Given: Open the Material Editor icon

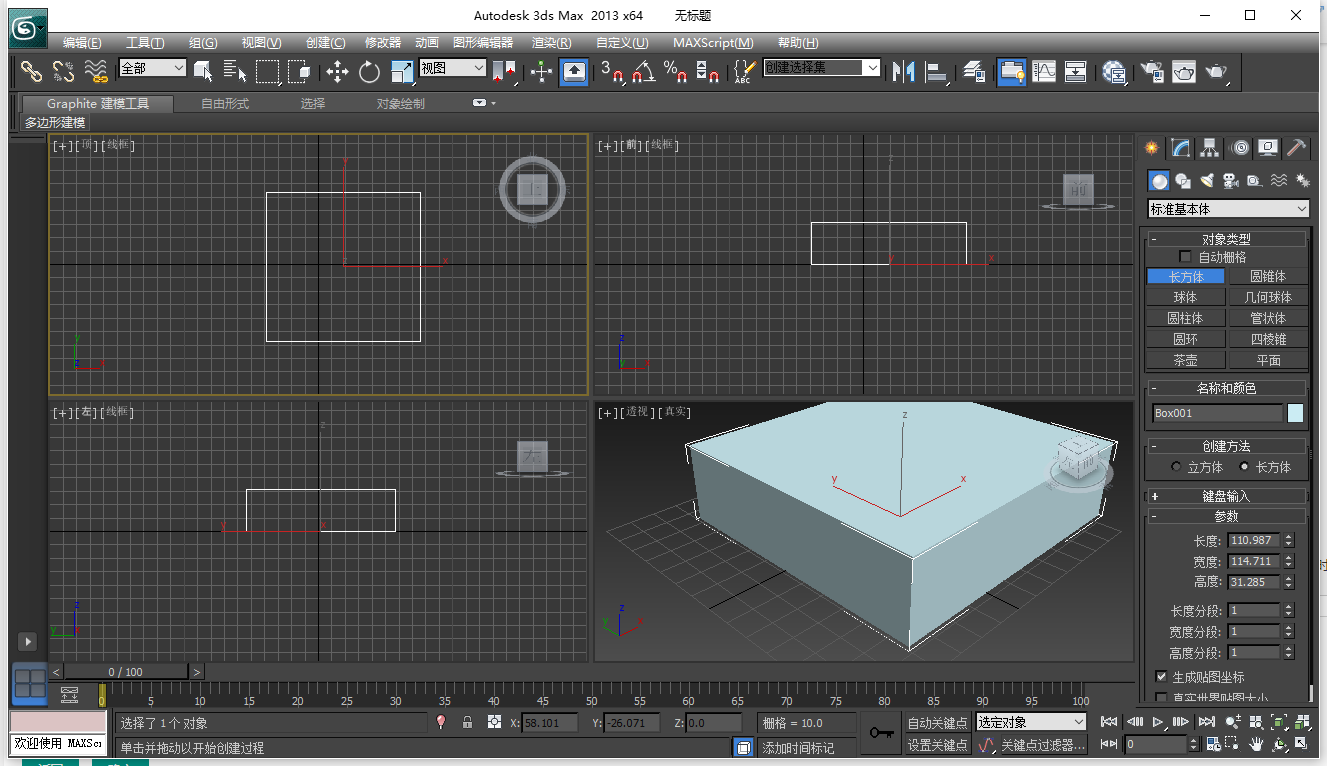Looking at the screenshot, I should (1114, 71).
